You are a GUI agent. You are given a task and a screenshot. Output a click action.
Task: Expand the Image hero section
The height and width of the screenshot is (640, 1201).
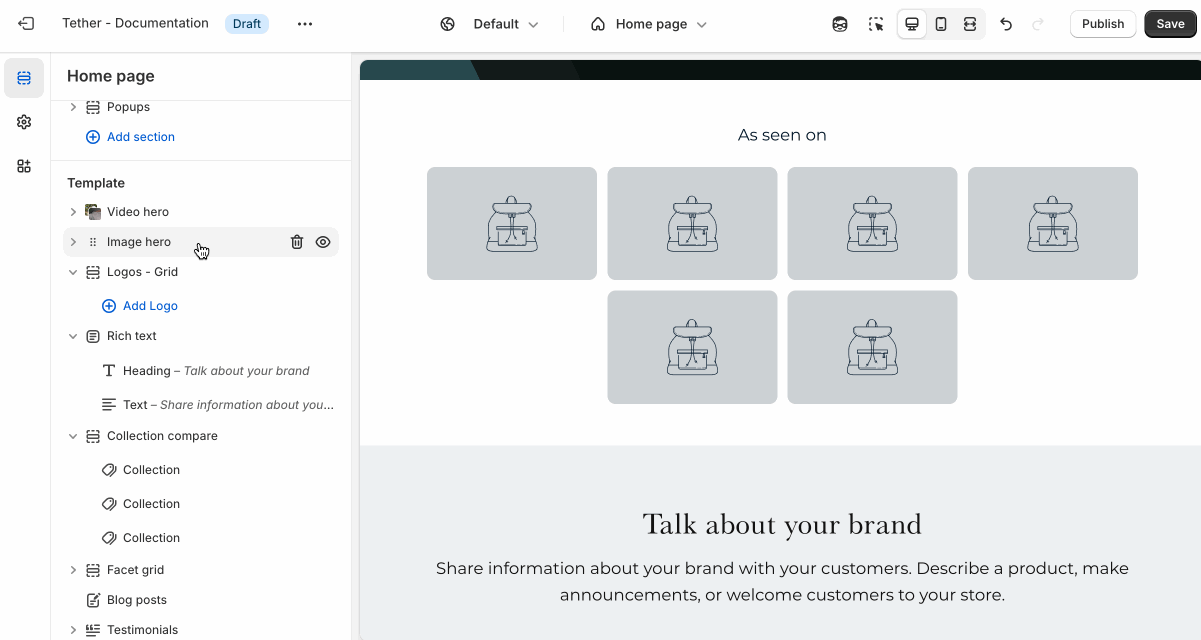(x=73, y=242)
